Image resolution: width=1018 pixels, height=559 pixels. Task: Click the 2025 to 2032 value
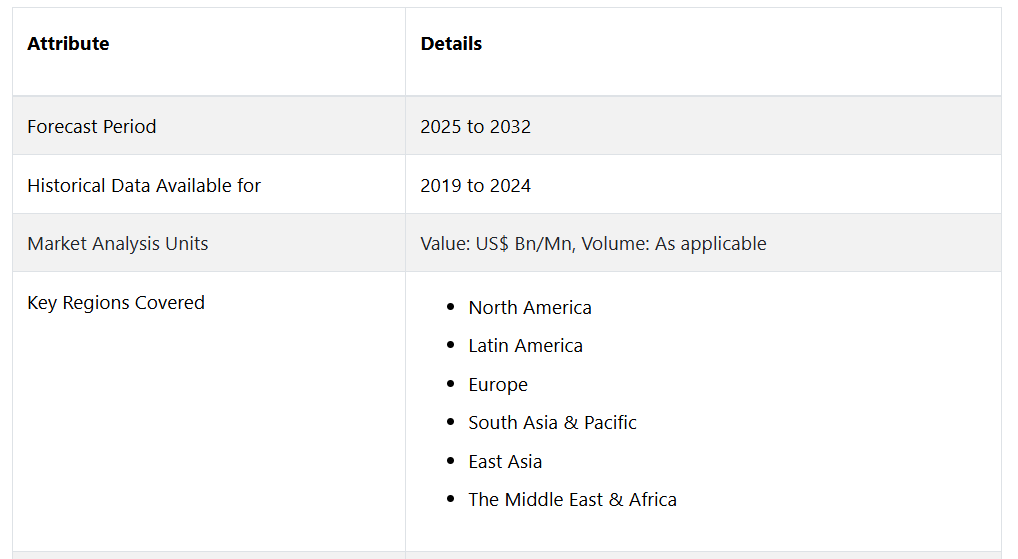(475, 127)
